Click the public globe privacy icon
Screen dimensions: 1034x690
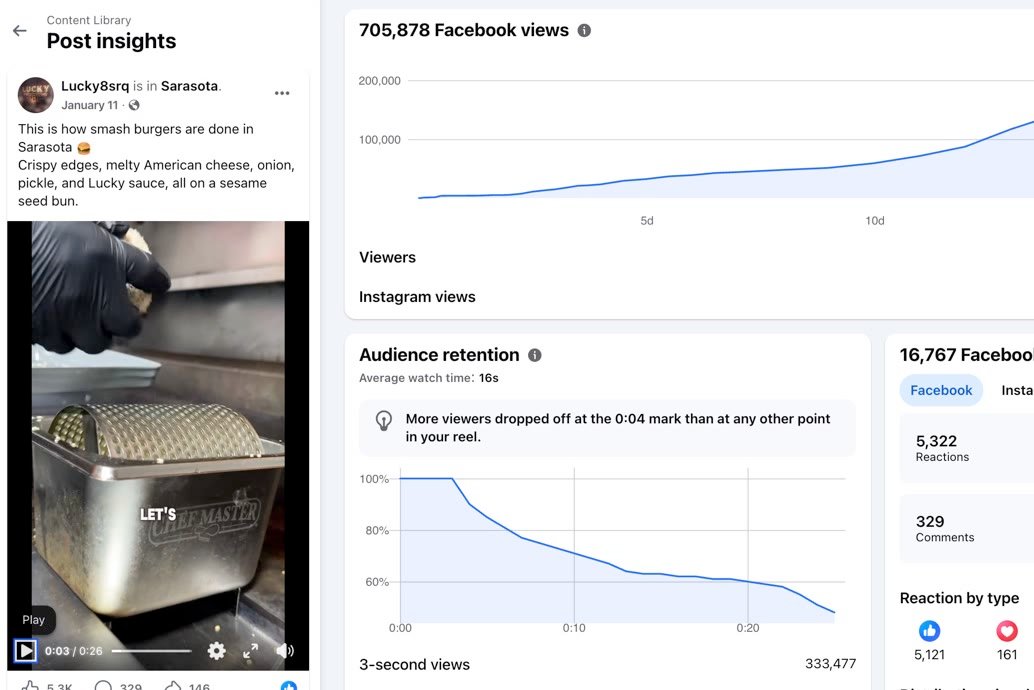point(134,105)
